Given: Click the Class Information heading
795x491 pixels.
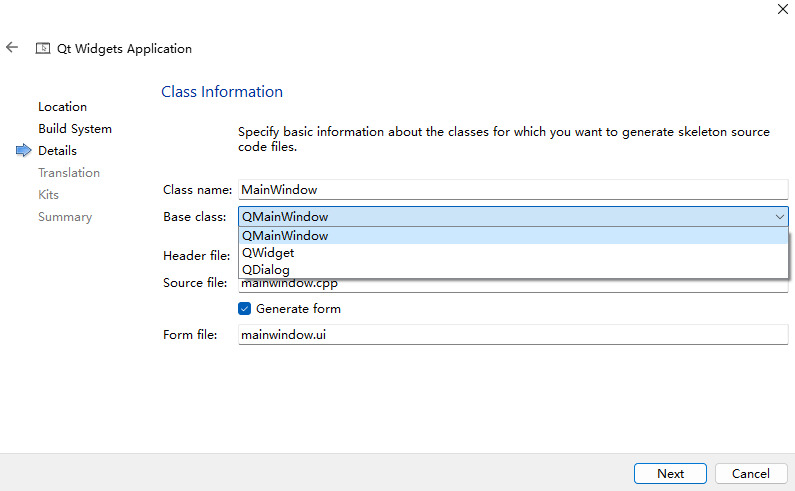Looking at the screenshot, I should pyautogui.click(x=222, y=92).
